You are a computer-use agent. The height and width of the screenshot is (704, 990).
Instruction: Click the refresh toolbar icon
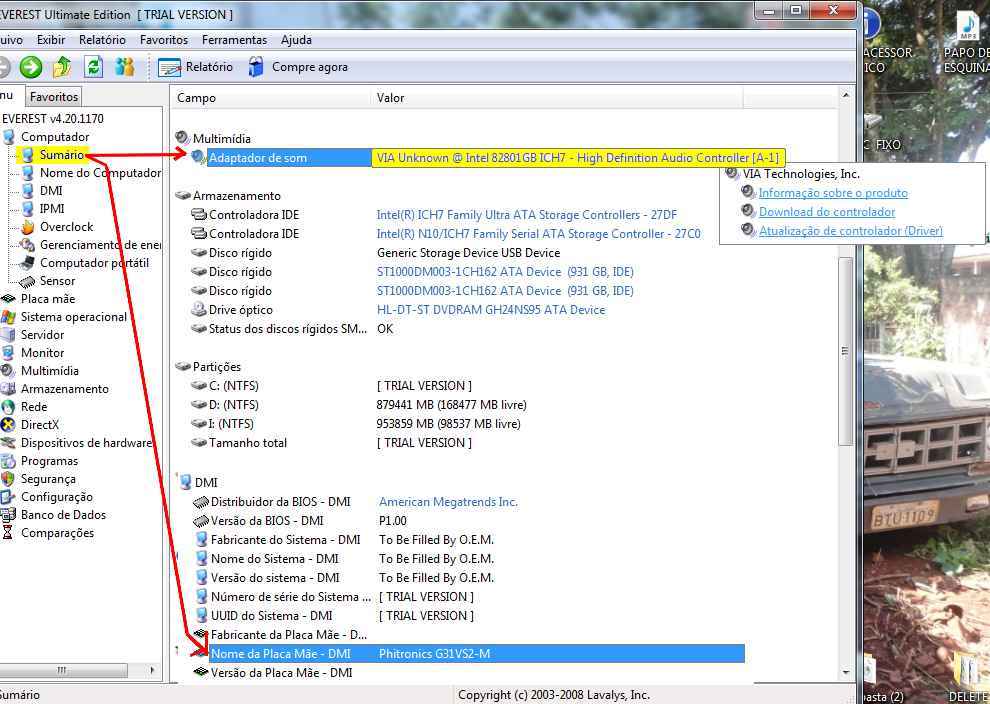[x=93, y=67]
